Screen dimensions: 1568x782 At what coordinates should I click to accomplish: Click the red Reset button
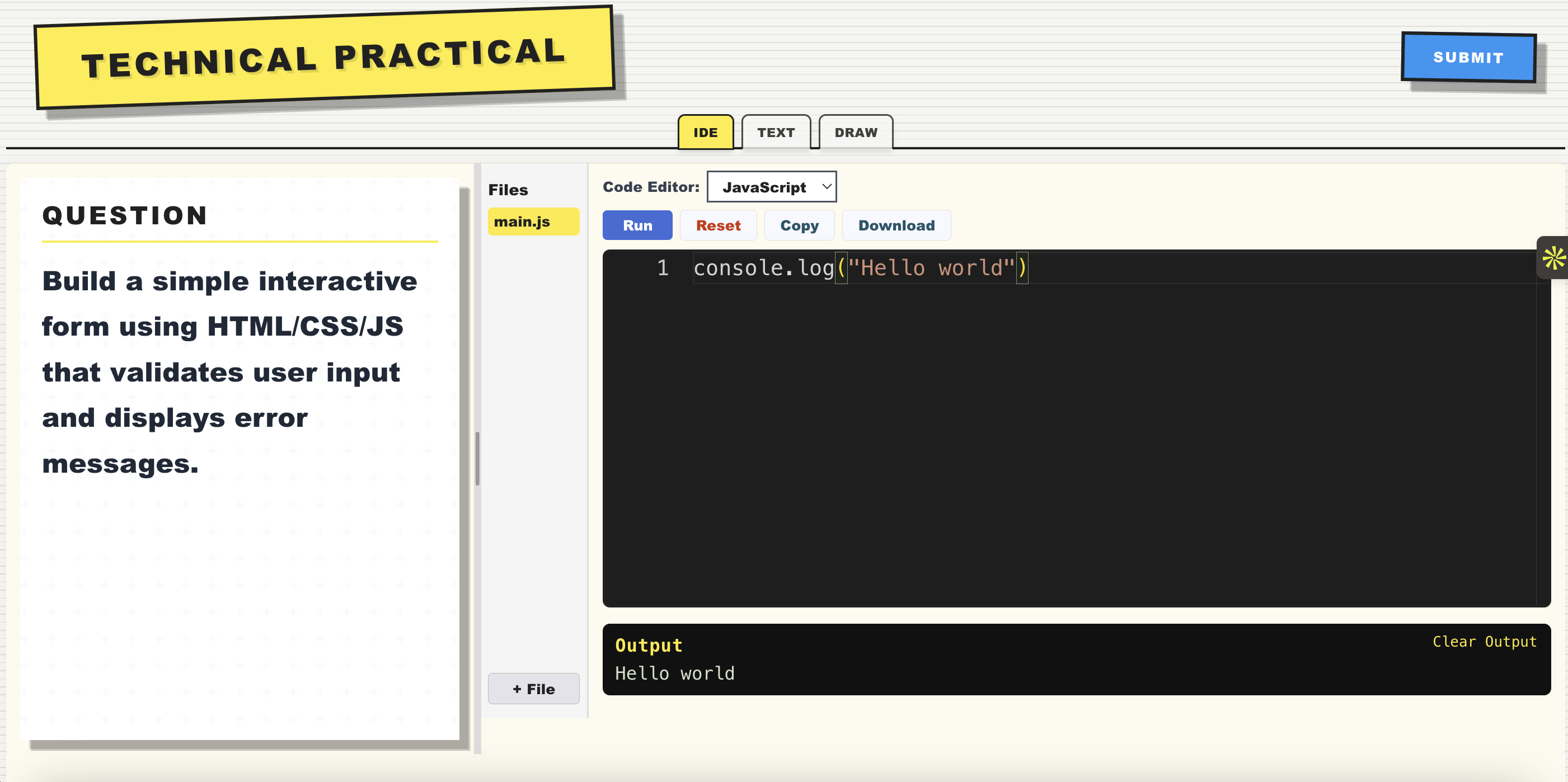pyautogui.click(x=717, y=225)
